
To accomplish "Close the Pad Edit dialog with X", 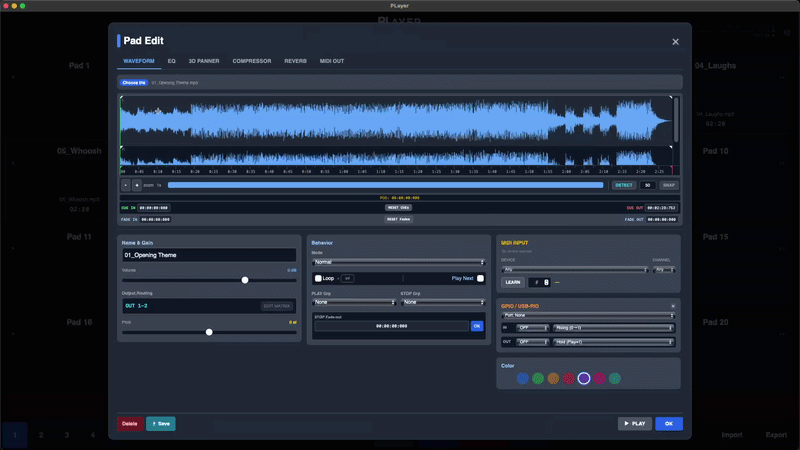I will 675,42.
